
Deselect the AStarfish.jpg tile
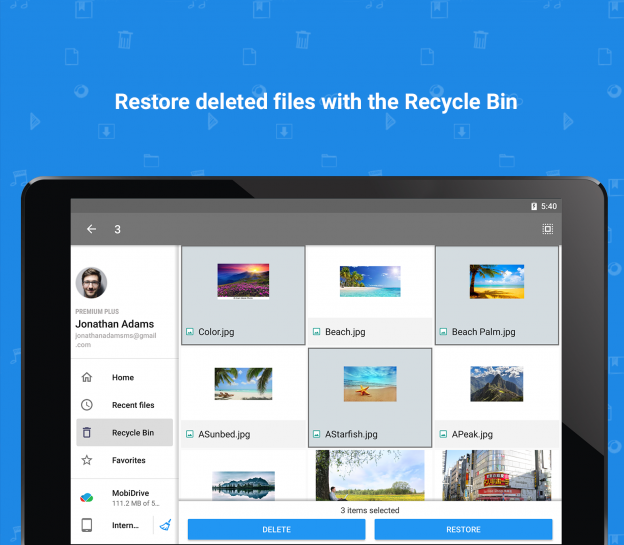click(370, 398)
